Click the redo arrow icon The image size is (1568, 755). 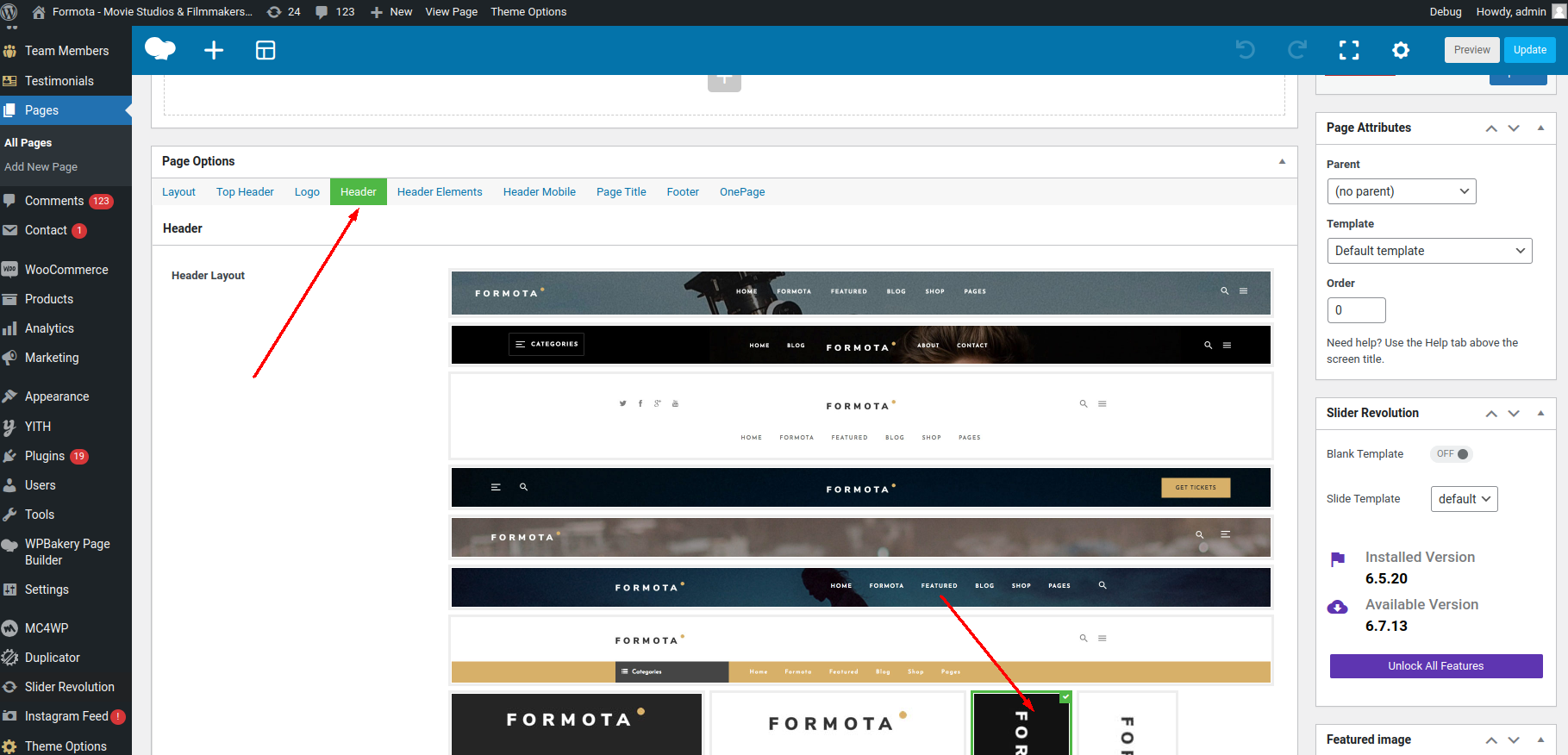(x=1297, y=50)
